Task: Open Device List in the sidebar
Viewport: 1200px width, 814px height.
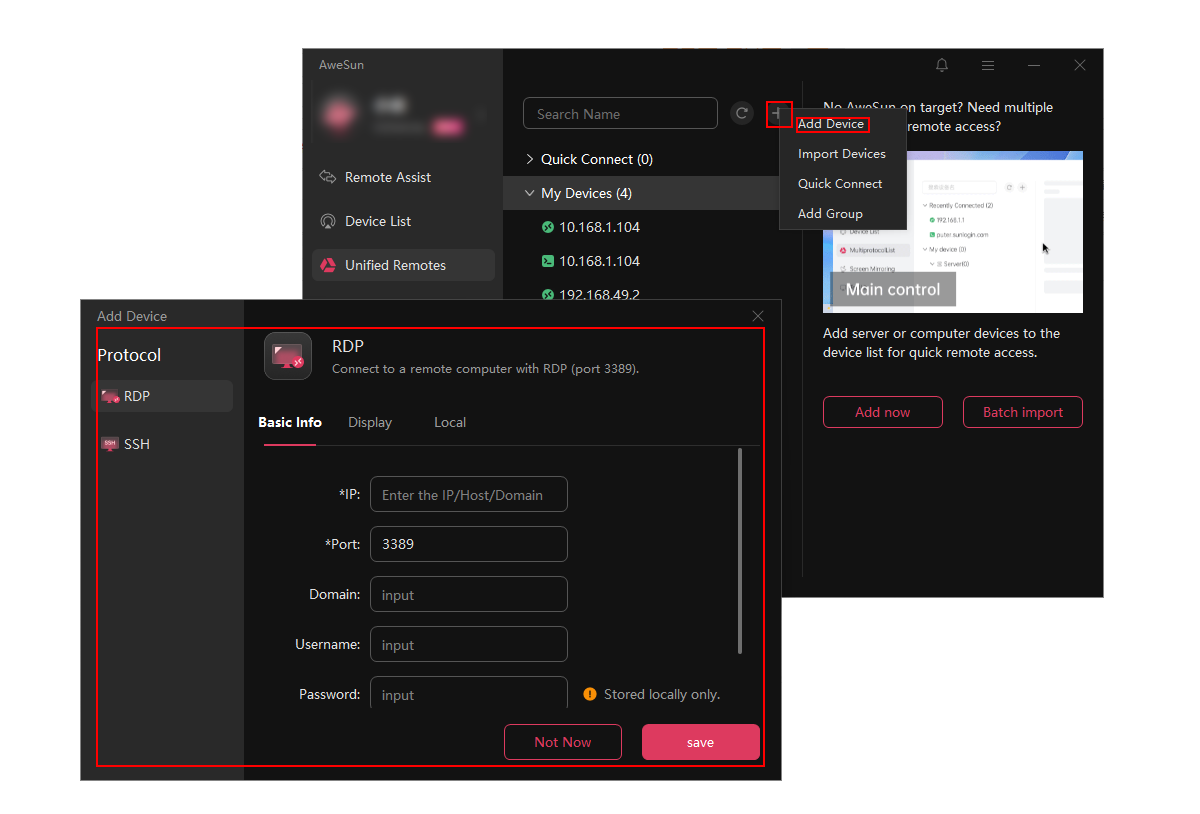Action: pos(403,221)
